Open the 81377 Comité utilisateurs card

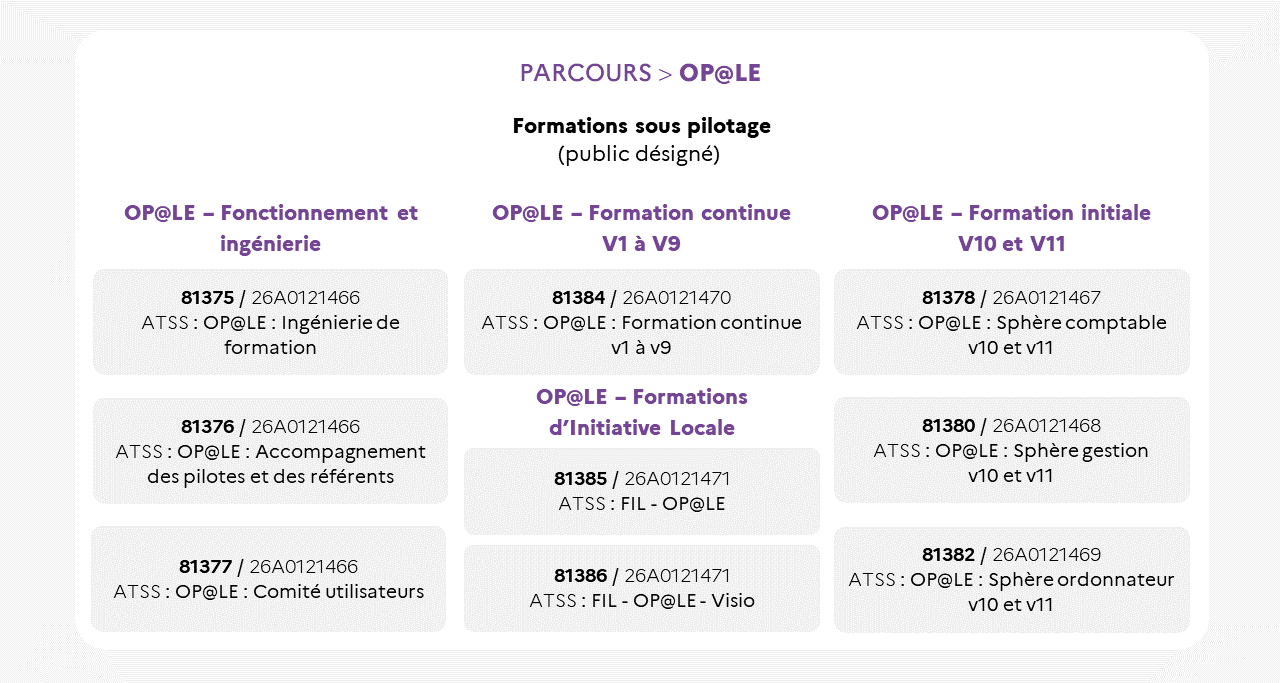tap(268, 579)
